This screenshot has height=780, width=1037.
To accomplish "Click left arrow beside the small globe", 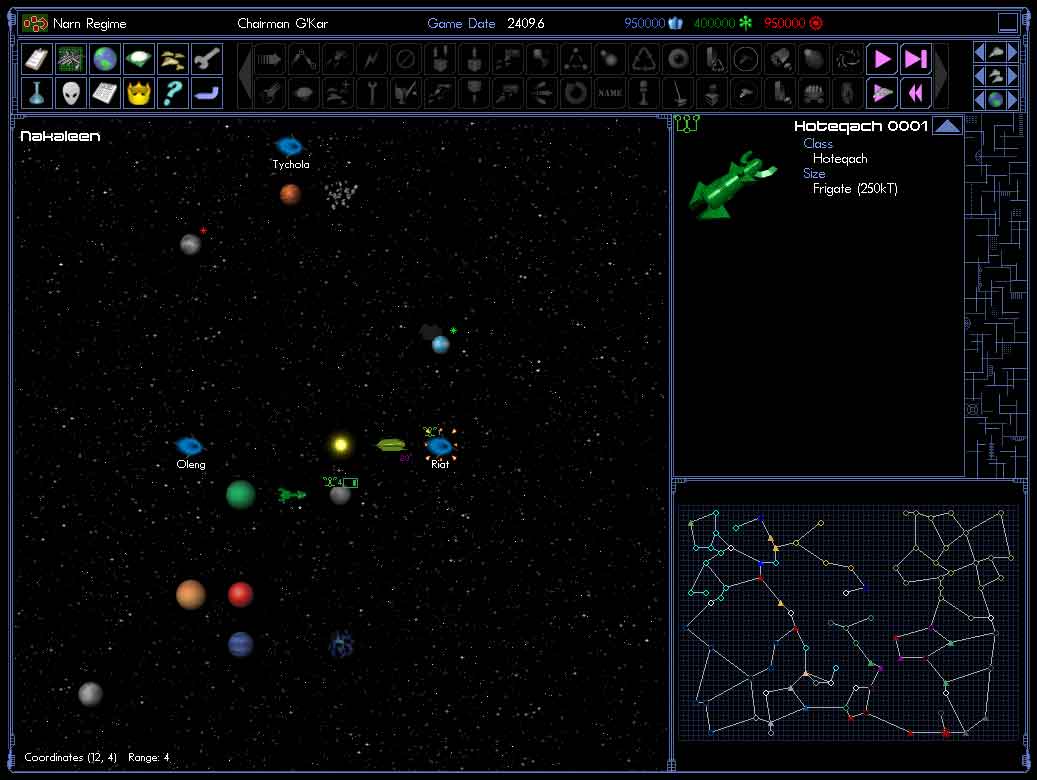I will 980,100.
